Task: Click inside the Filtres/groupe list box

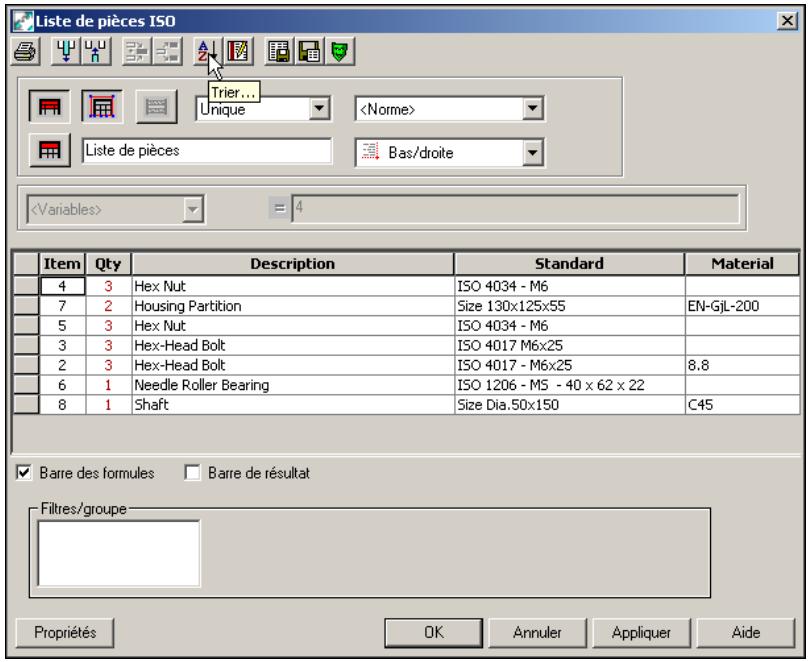Action: pos(119,553)
